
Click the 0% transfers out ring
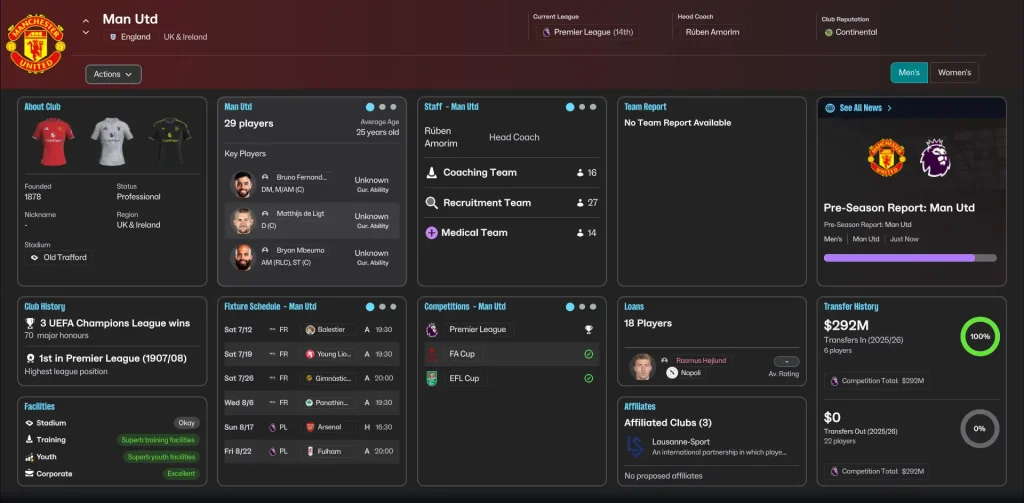[980, 429]
